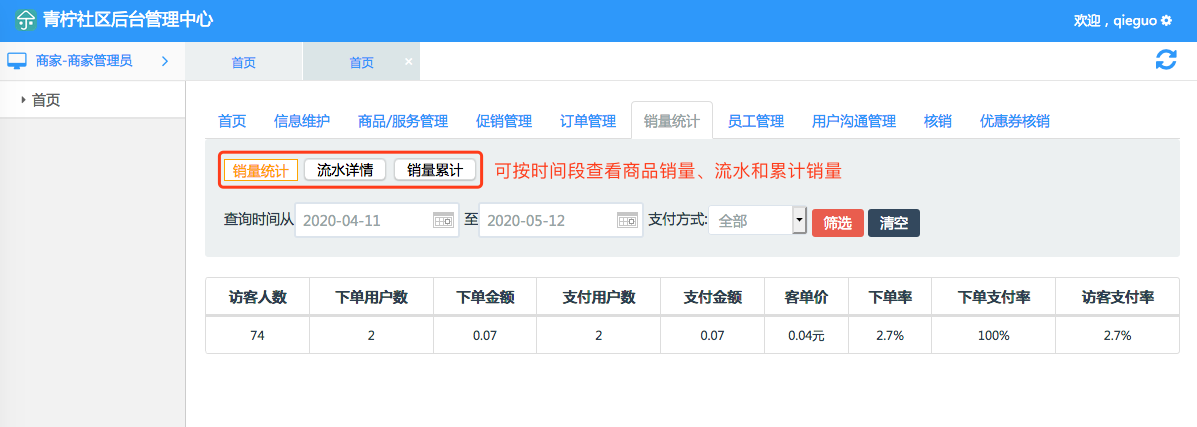Viewport: 1197px width, 427px height.
Task: Click the 下单率 column header
Action: tap(889, 297)
